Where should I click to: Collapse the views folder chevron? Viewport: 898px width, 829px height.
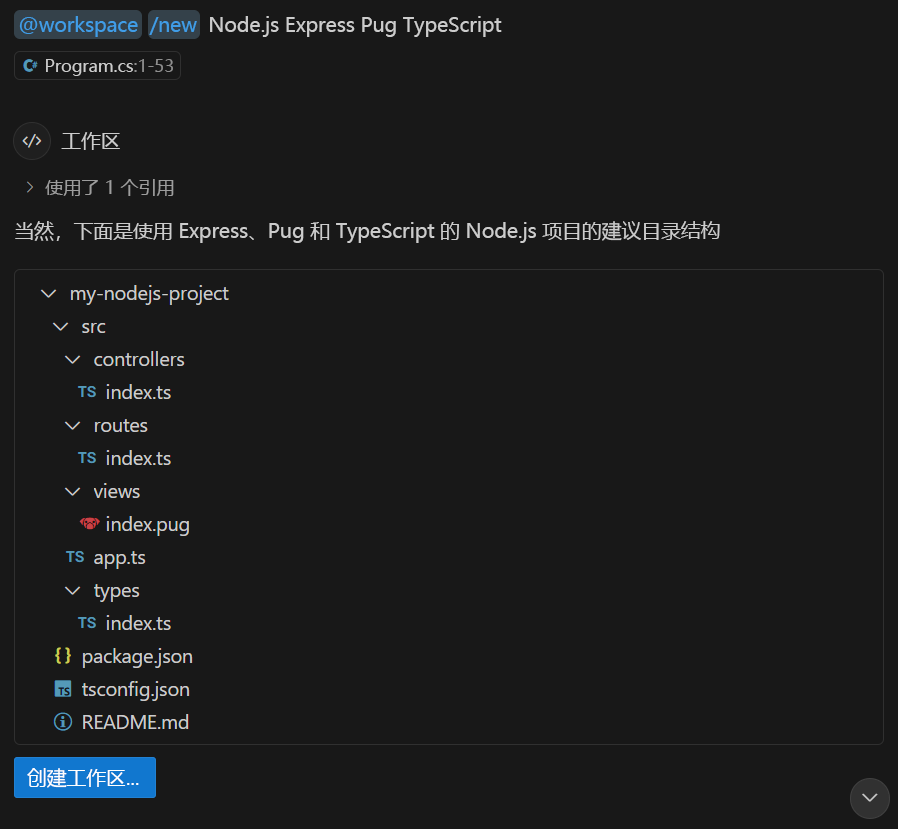tap(73, 491)
